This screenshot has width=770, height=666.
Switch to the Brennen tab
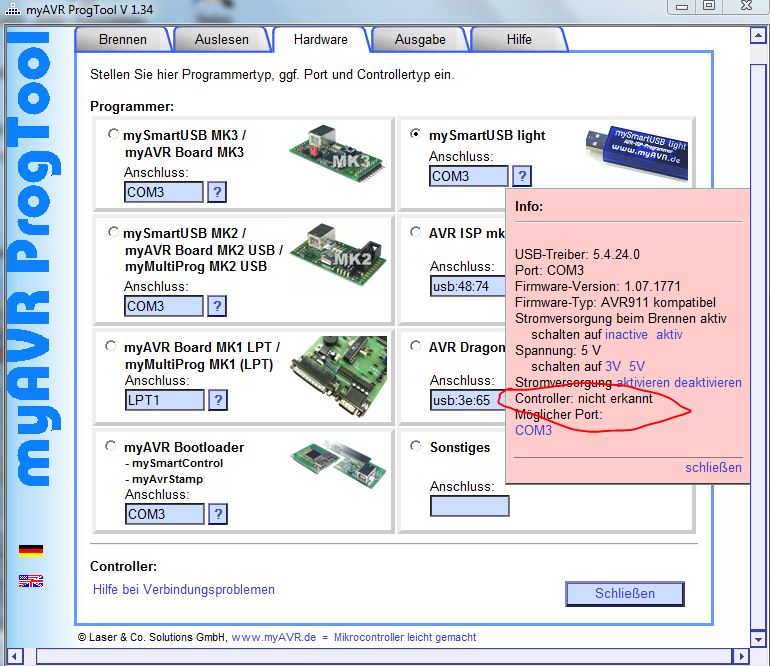pyautogui.click(x=122, y=39)
